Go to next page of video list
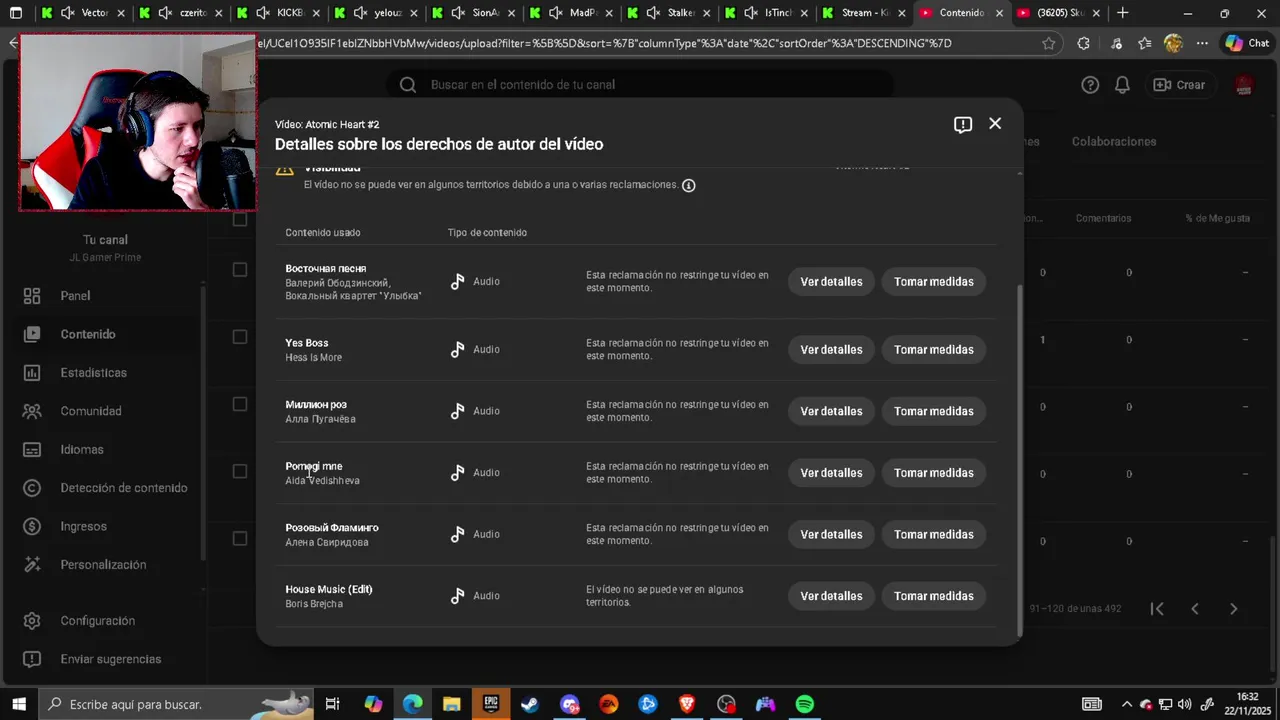Image resolution: width=1280 pixels, height=720 pixels. point(1233,608)
